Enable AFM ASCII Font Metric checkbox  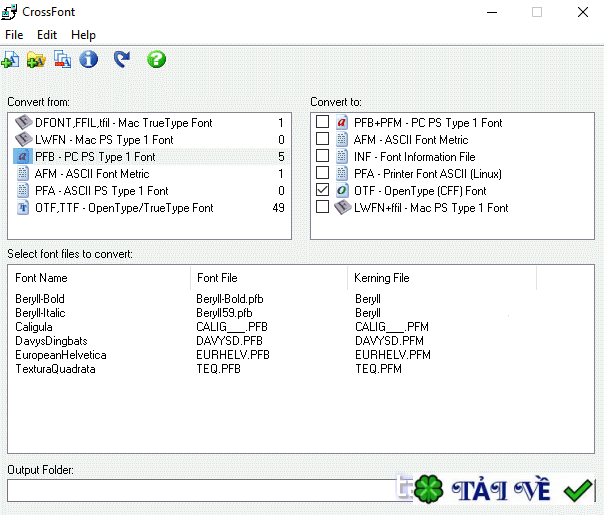(x=322, y=139)
